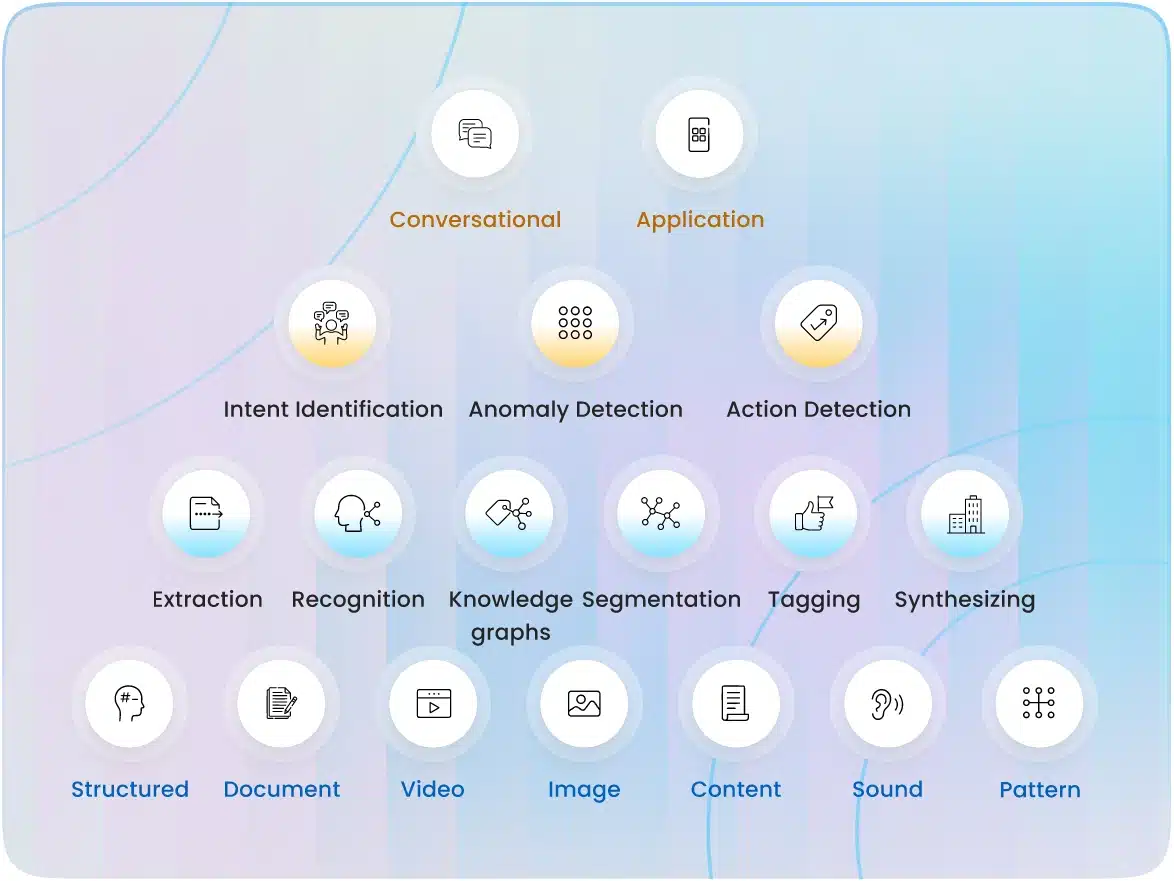Open the Knowledge graphs tag network icon
1174x881 pixels.
509,513
